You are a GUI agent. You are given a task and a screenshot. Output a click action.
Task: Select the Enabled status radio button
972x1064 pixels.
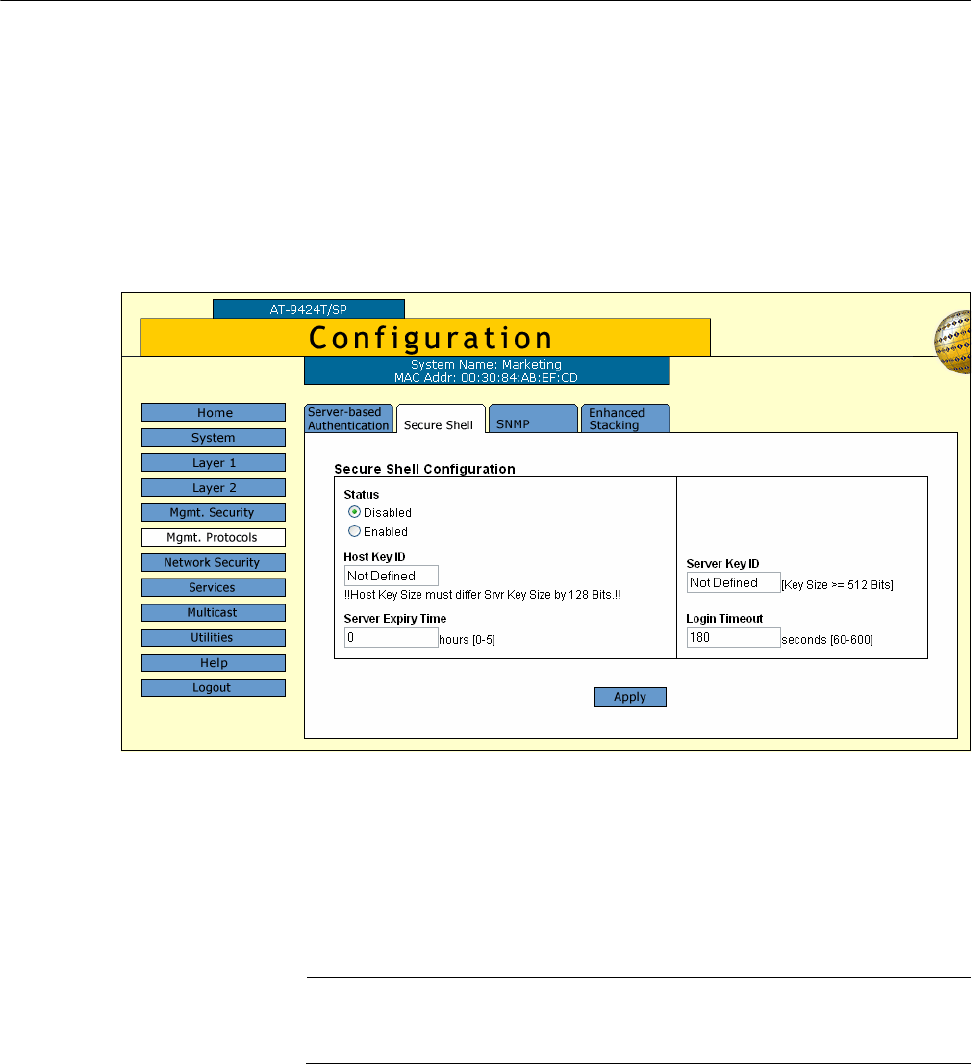click(x=354, y=531)
